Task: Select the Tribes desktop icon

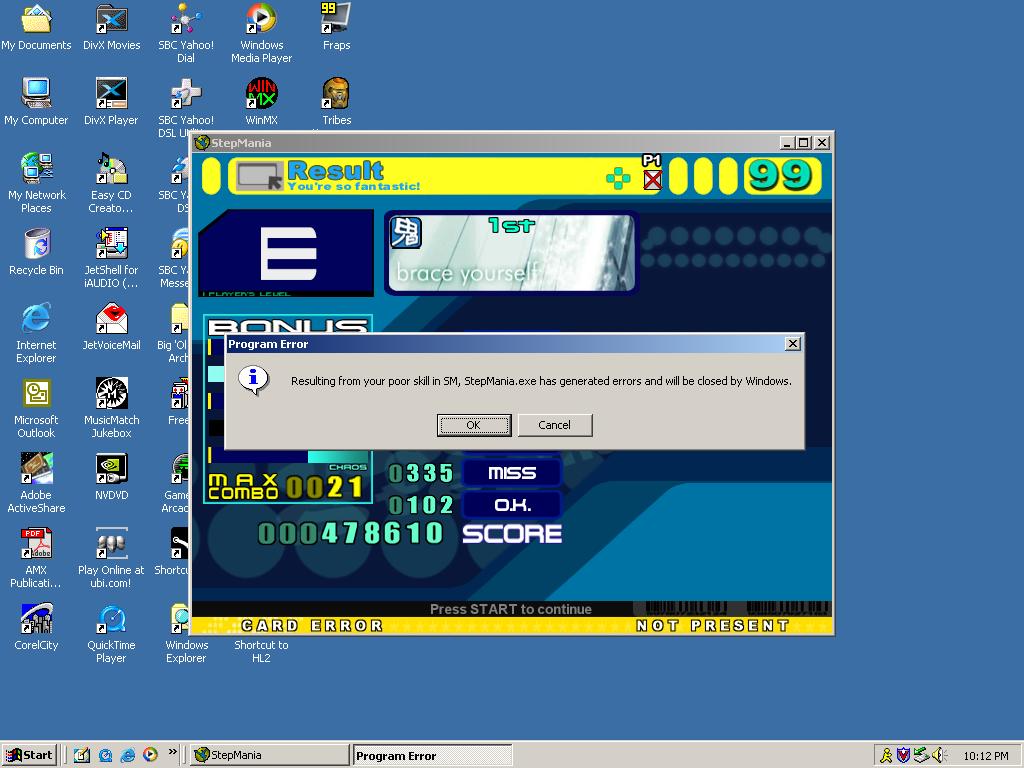Action: [x=336, y=102]
